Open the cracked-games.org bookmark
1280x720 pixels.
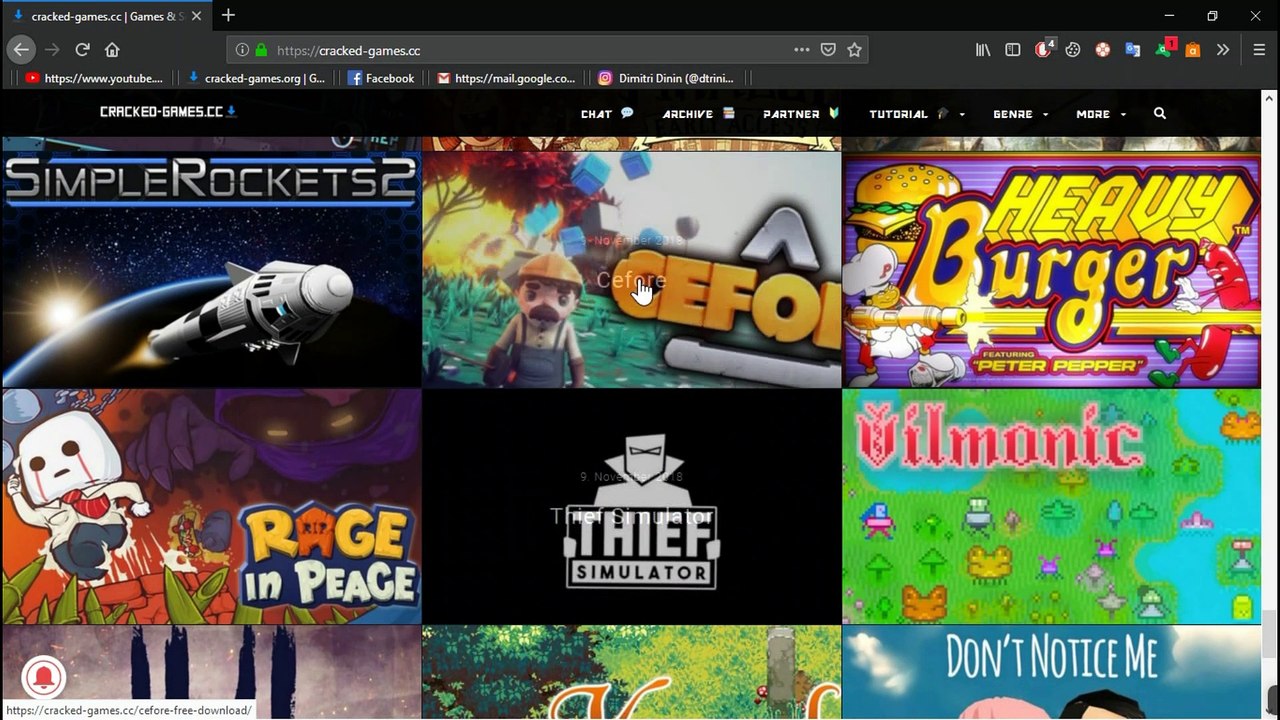click(x=256, y=78)
